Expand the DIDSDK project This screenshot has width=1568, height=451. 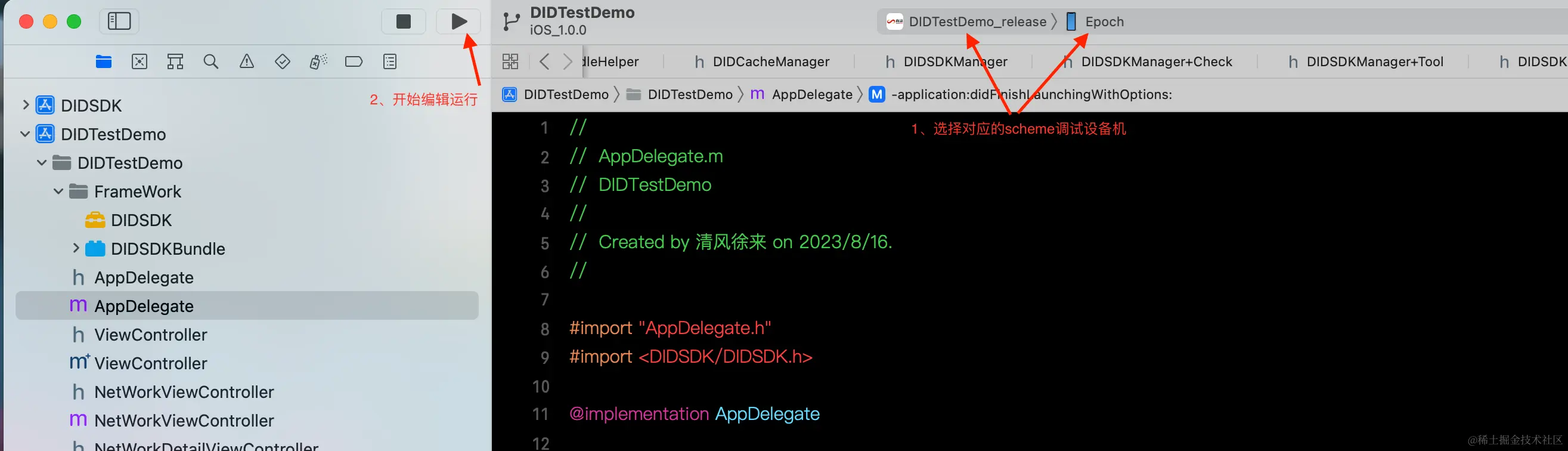25,105
